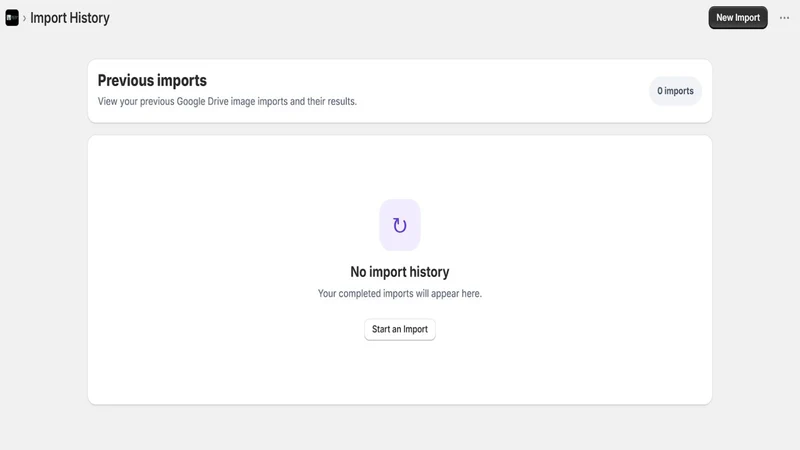
Task: Click the New Import button
Action: point(738,18)
